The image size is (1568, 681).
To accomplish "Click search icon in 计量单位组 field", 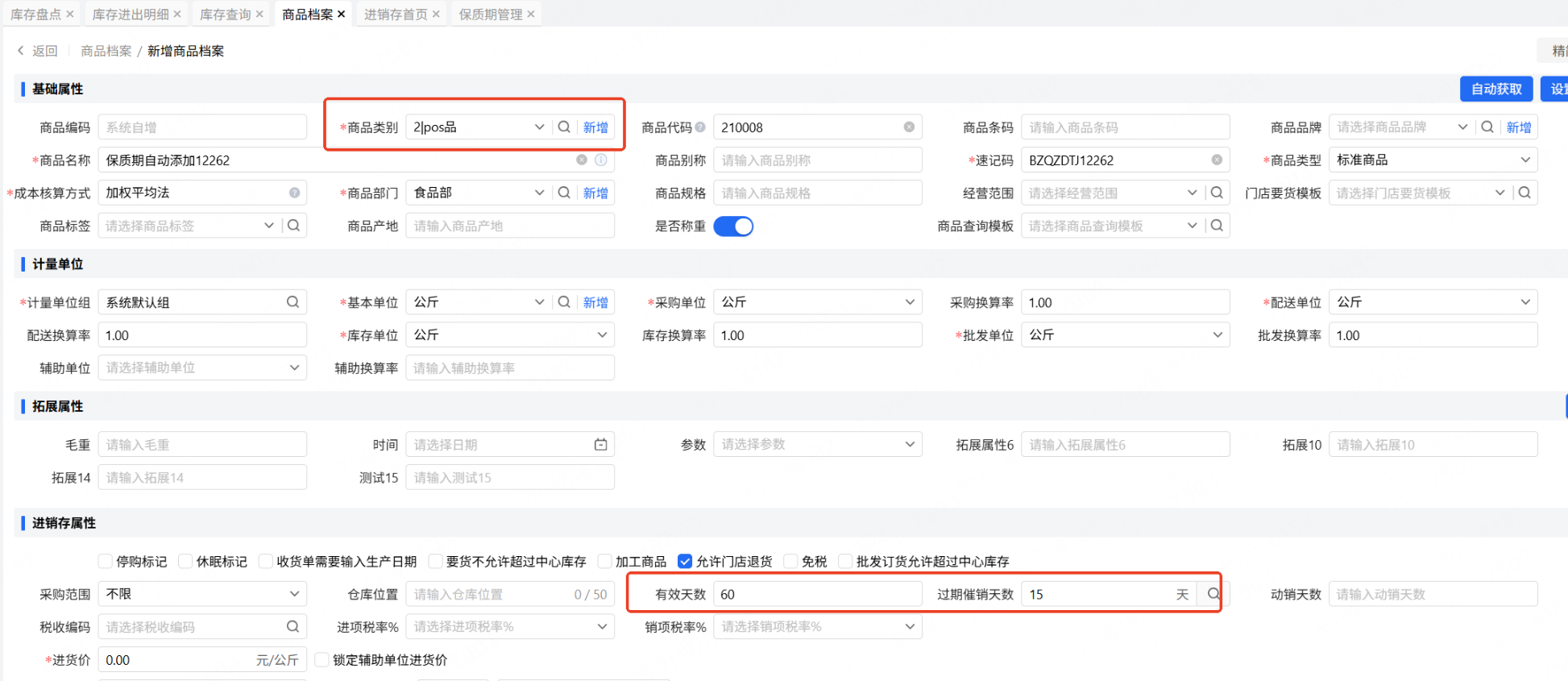I will pyautogui.click(x=292, y=302).
